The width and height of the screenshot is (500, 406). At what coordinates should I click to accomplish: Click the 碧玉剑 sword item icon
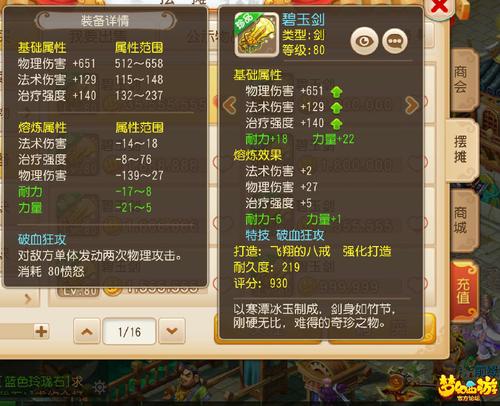[x=256, y=35]
